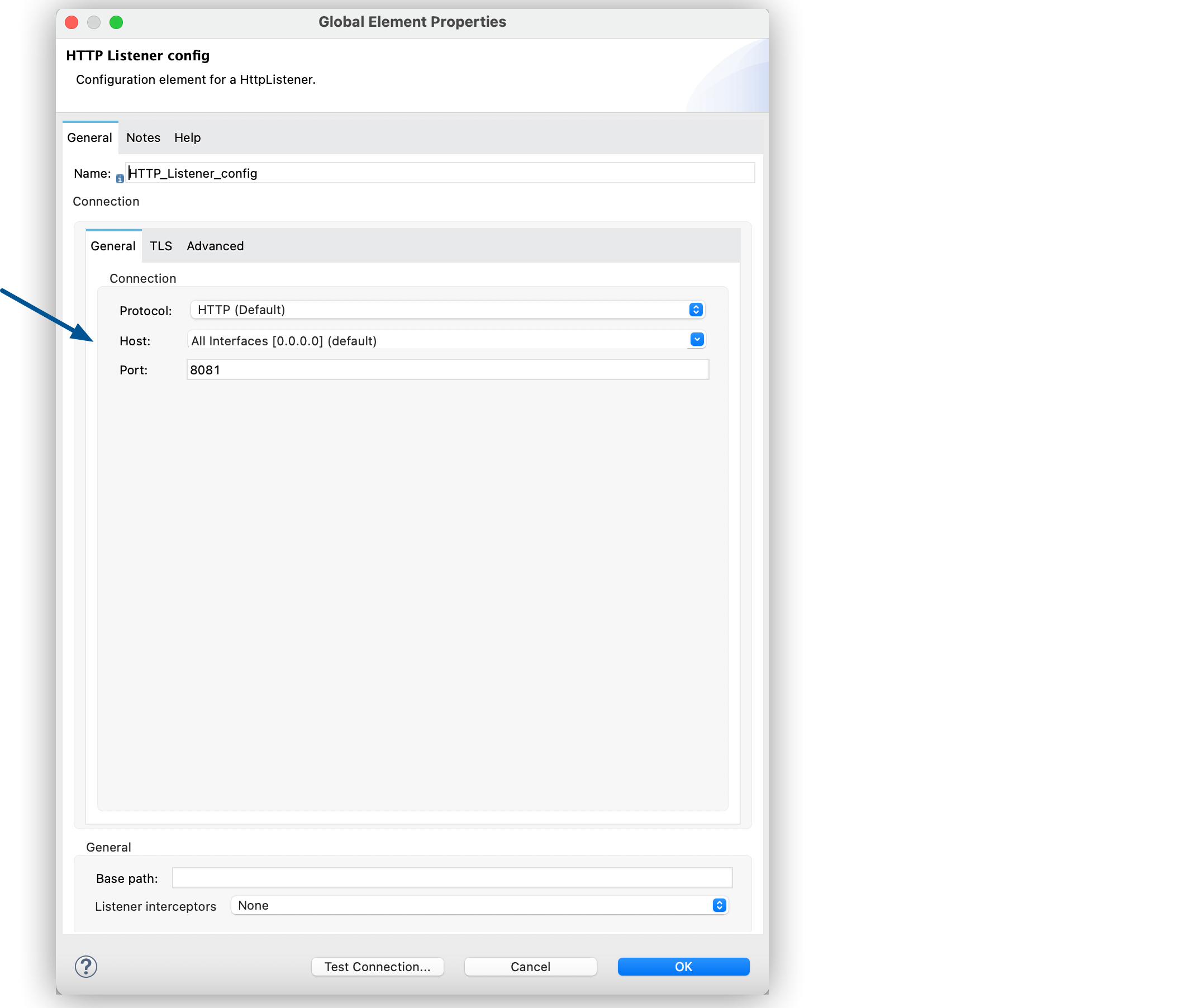Image resolution: width=1199 pixels, height=1008 pixels.
Task: Click the green zoom window button
Action: click(117, 22)
